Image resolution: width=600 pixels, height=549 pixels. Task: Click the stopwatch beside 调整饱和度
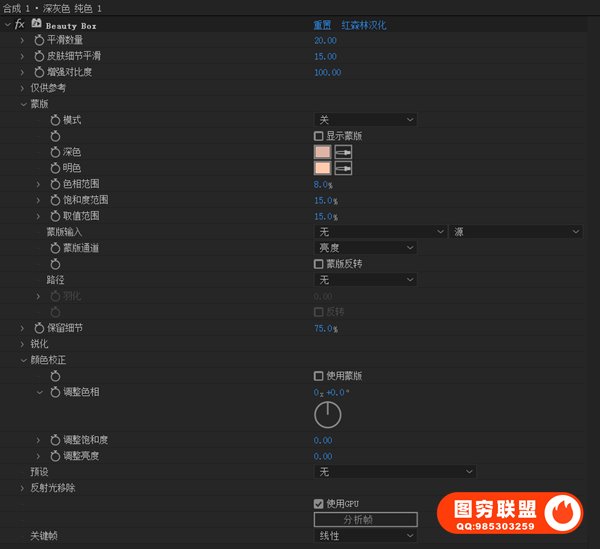55,440
